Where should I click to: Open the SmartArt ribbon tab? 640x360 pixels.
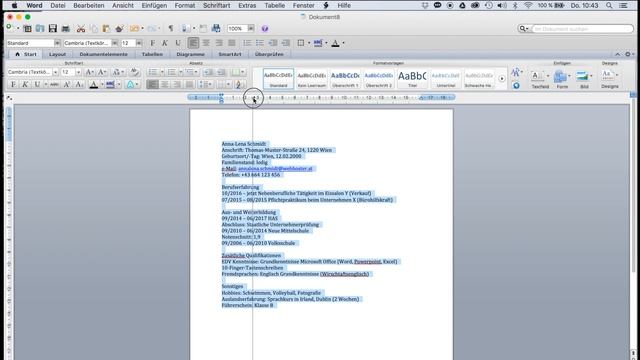(x=230, y=54)
